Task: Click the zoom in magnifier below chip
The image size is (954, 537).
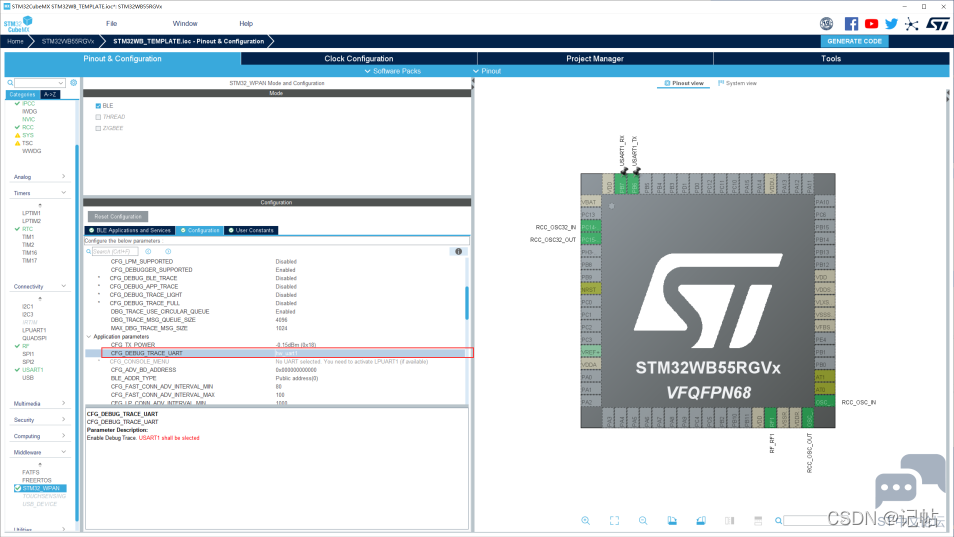Action: [585, 521]
